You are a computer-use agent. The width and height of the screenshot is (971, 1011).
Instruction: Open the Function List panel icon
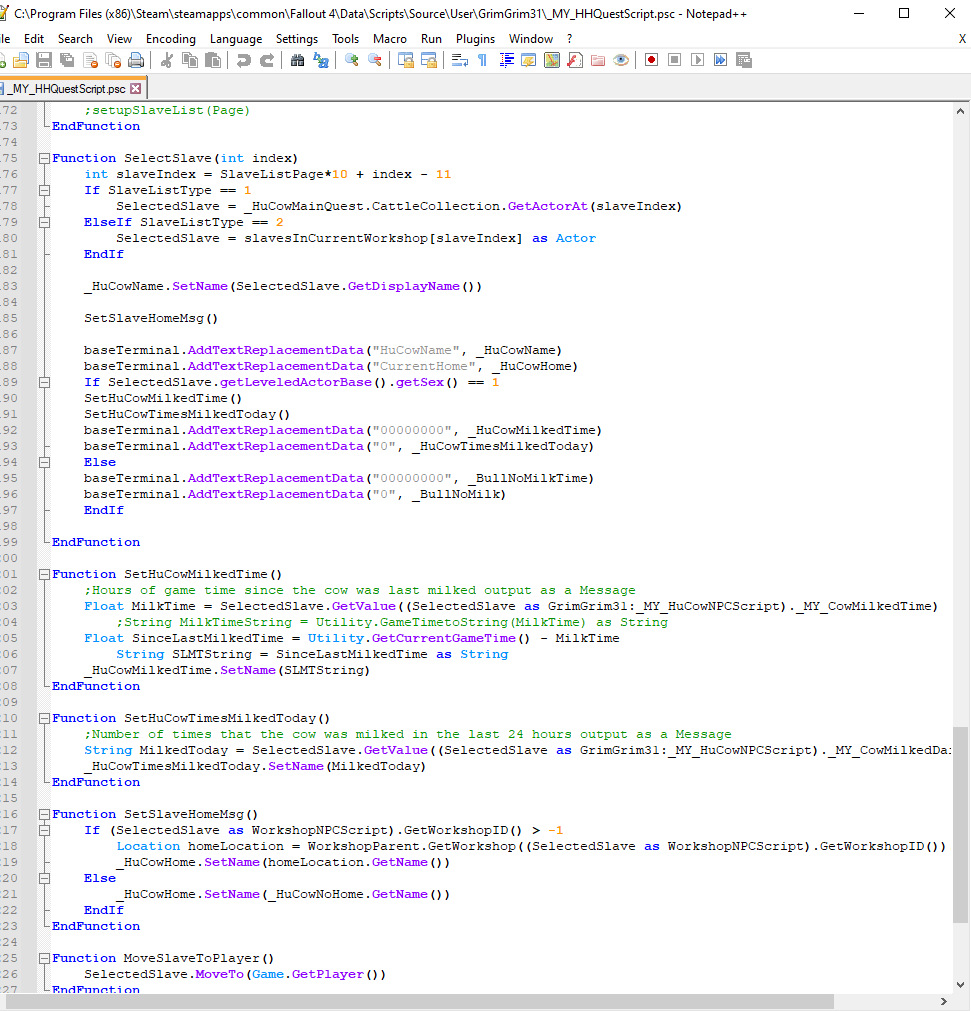[575, 61]
